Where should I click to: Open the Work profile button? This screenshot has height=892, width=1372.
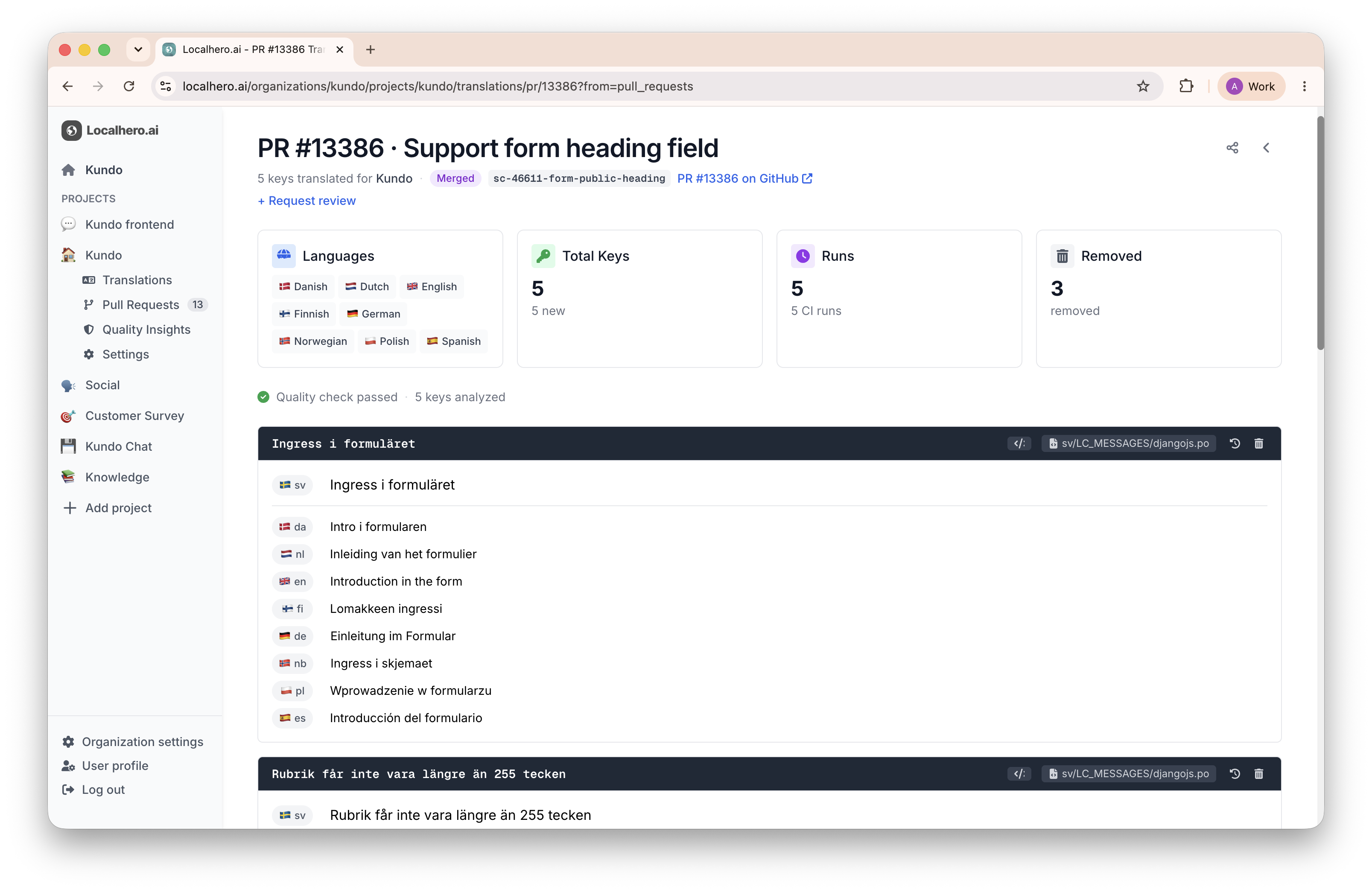tap(1251, 87)
